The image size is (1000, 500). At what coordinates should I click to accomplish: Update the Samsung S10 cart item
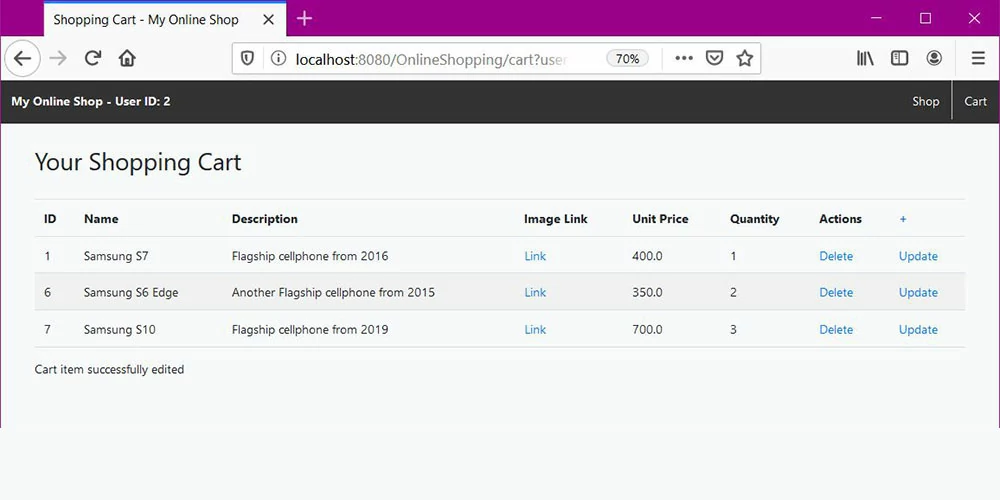918,330
